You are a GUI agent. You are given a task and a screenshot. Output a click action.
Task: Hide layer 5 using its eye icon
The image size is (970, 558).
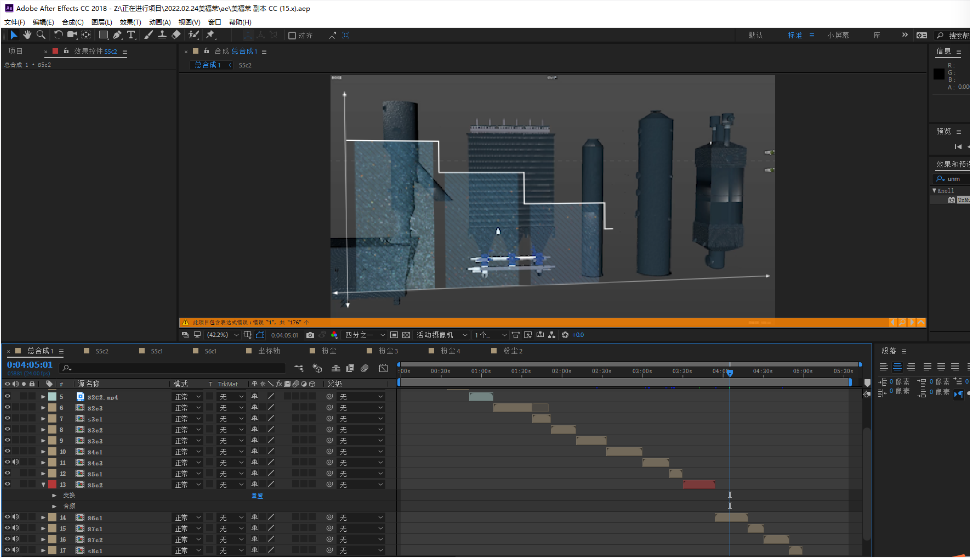[7, 397]
